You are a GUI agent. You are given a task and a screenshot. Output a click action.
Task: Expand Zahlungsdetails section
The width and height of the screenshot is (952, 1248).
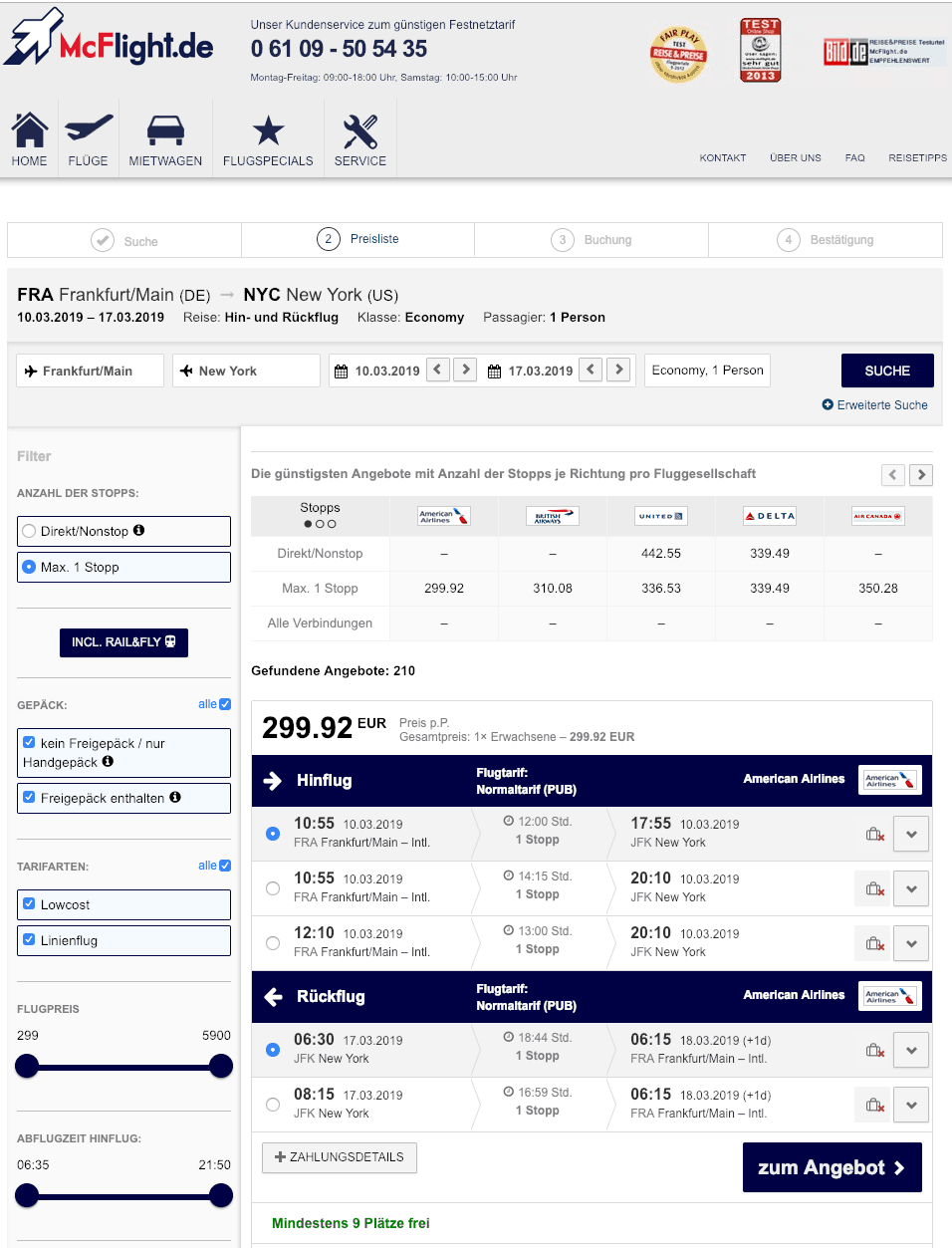(340, 1157)
